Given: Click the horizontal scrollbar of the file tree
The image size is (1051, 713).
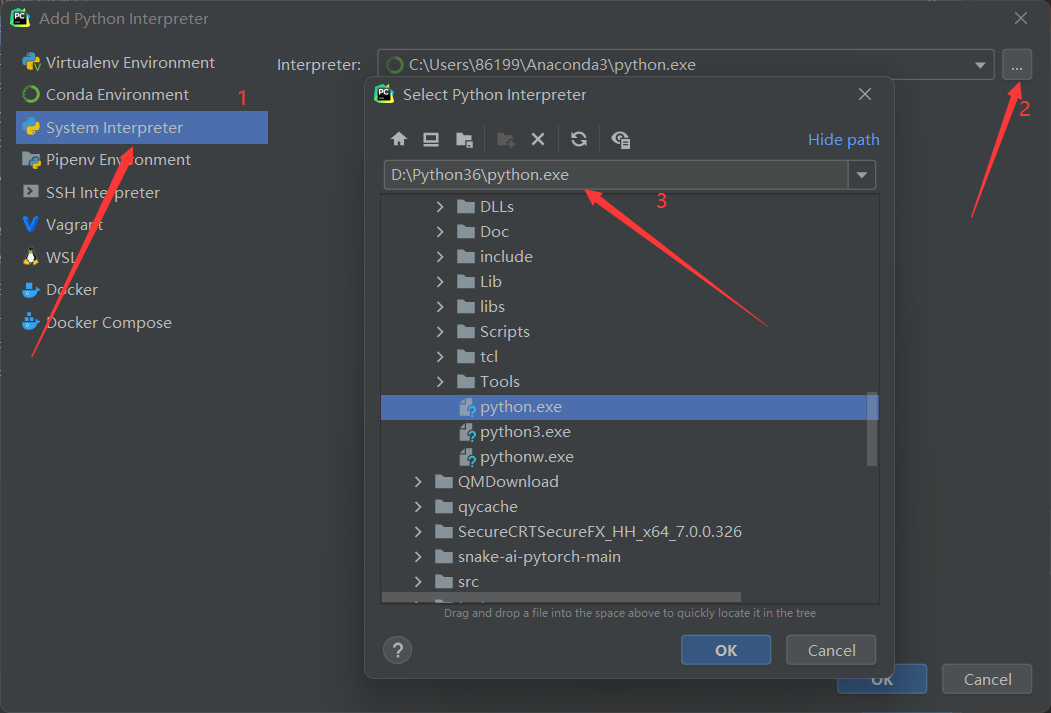Looking at the screenshot, I should [562, 597].
